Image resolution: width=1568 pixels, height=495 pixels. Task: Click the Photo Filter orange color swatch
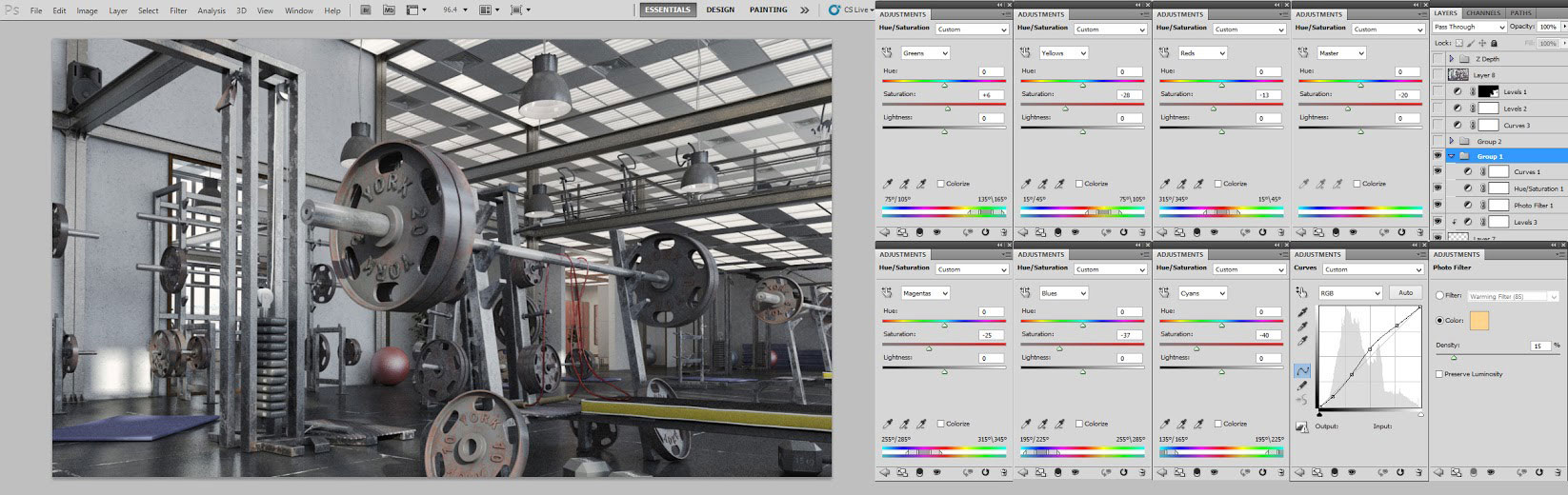pos(1479,322)
